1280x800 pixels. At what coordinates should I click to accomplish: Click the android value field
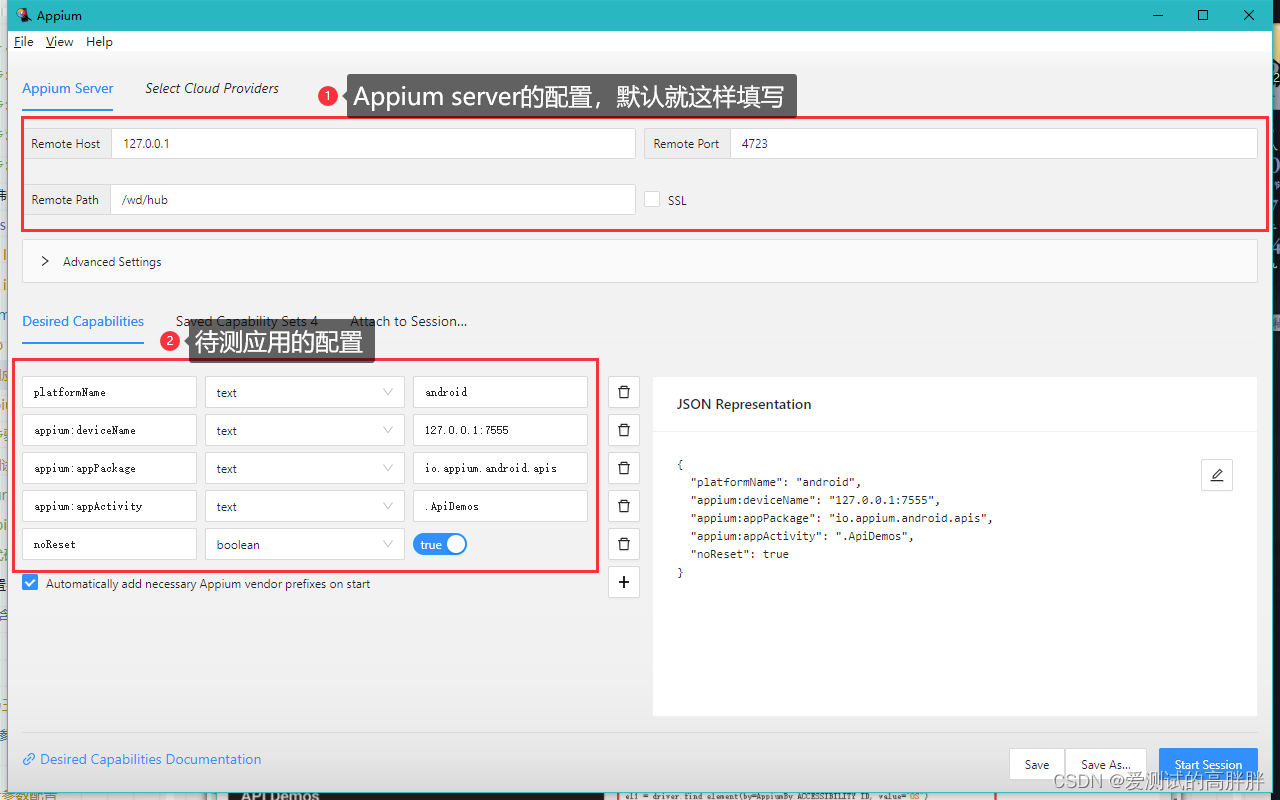click(x=500, y=392)
